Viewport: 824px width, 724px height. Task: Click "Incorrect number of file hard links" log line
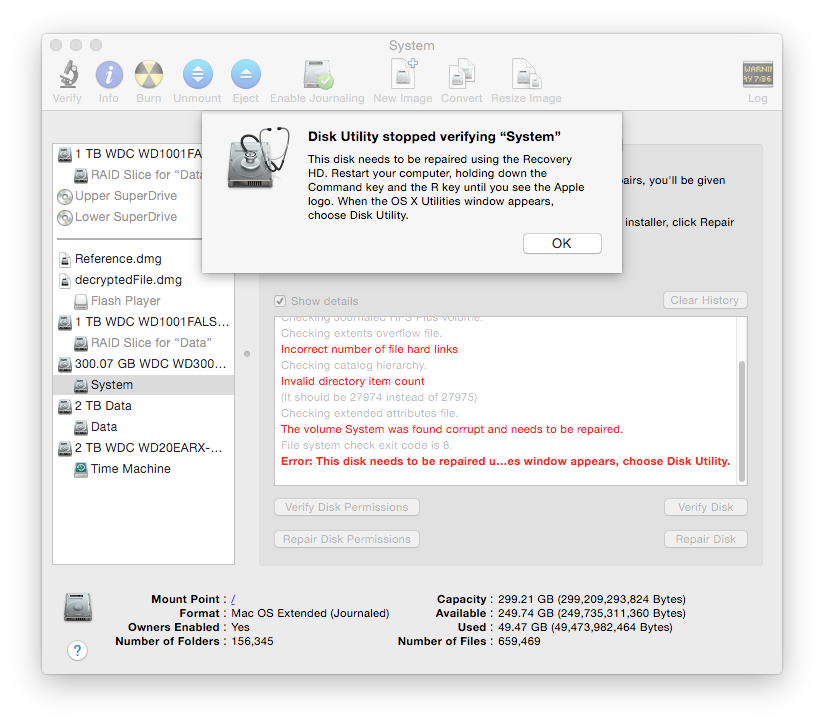click(369, 349)
